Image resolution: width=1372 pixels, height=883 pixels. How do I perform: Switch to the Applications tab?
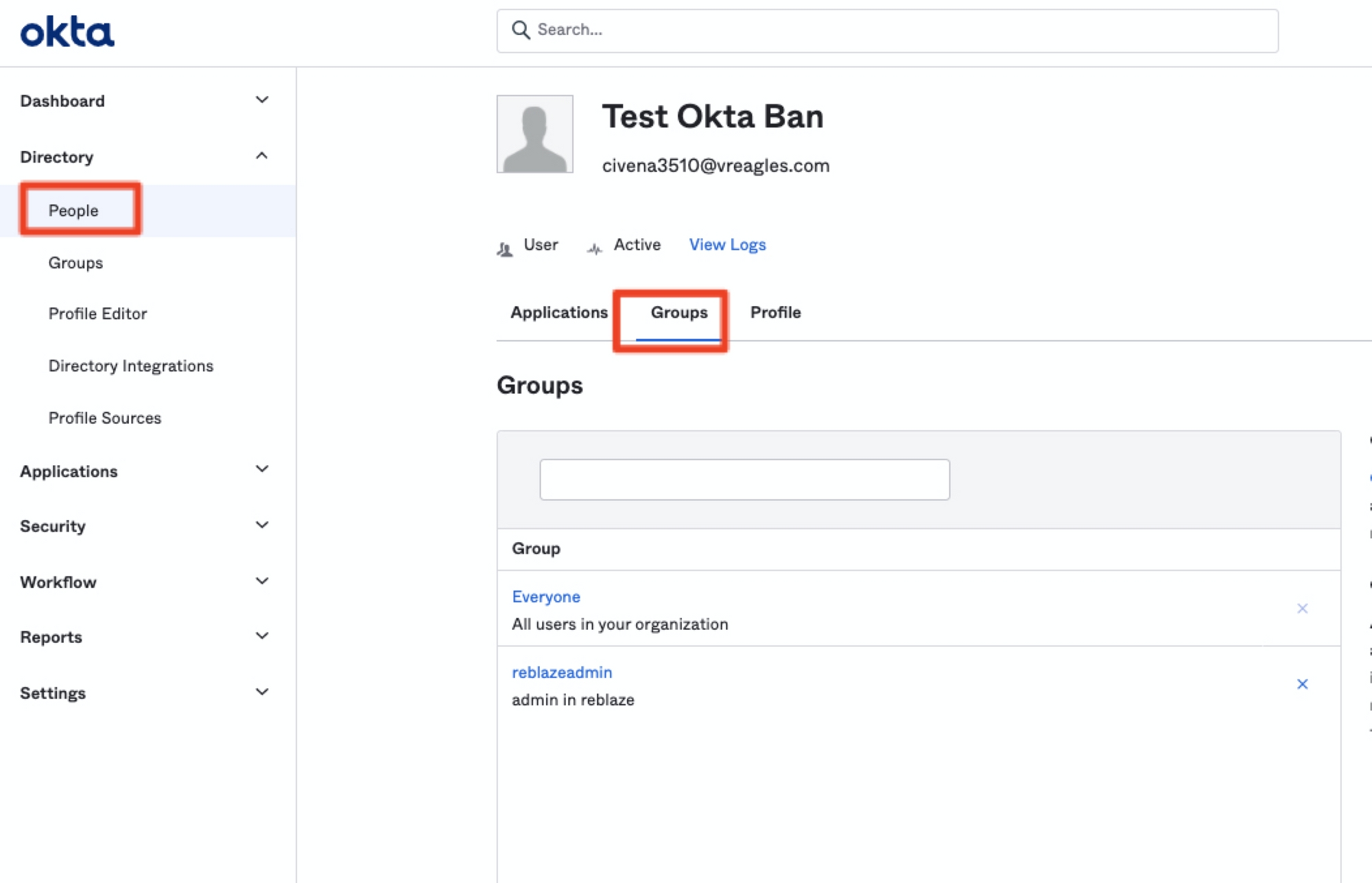tap(558, 313)
